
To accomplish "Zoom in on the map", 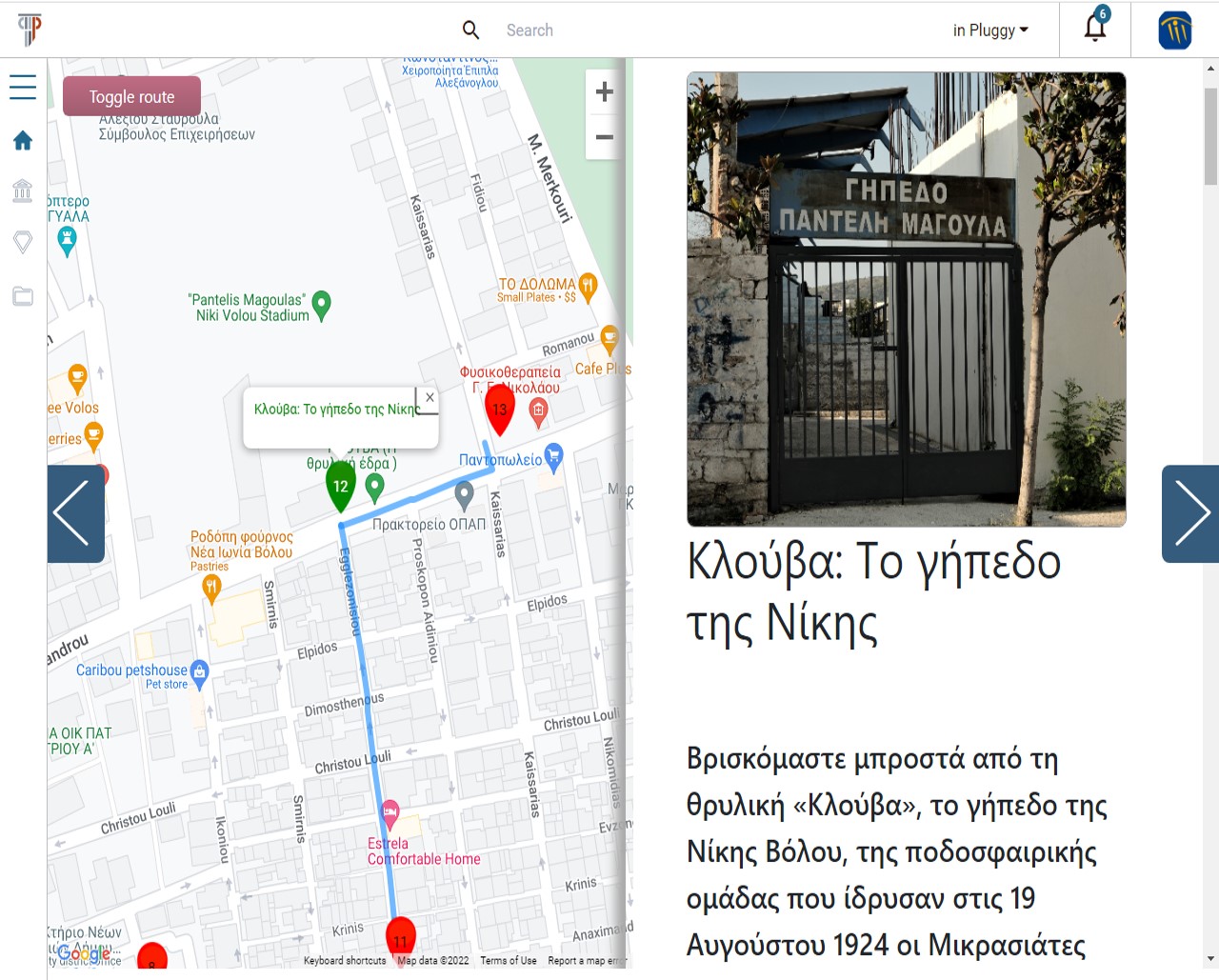I will click(604, 92).
